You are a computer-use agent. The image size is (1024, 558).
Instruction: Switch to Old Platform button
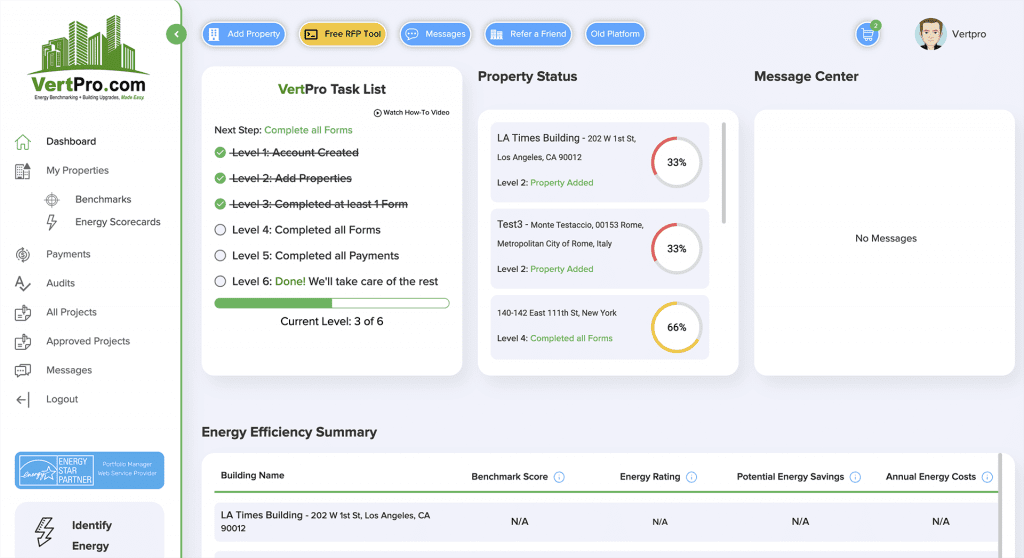click(x=615, y=34)
